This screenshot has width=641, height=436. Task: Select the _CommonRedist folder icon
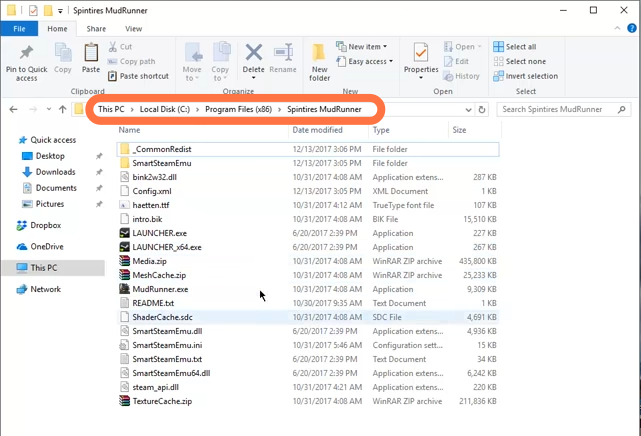[x=125, y=149]
